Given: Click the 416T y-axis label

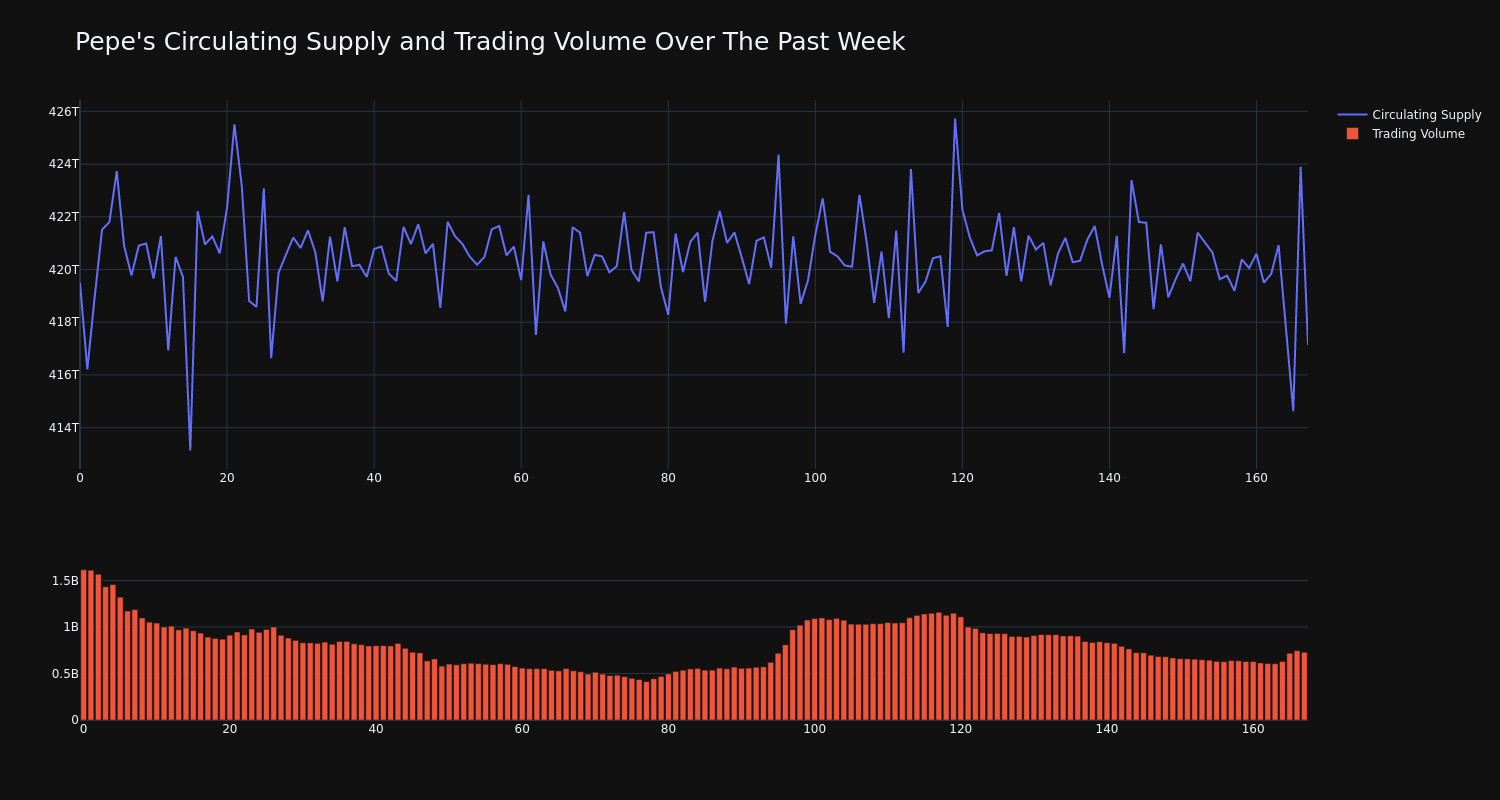Looking at the screenshot, I should click(x=63, y=375).
